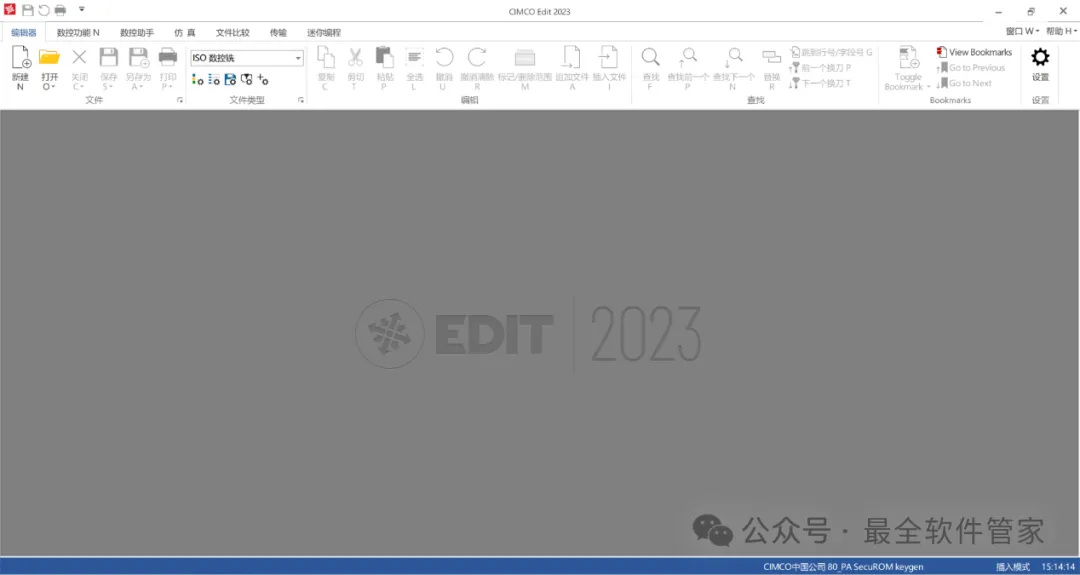The image size is (1080, 575).
Task: Click the 撤消清除 redo icon
Action: pos(477,57)
